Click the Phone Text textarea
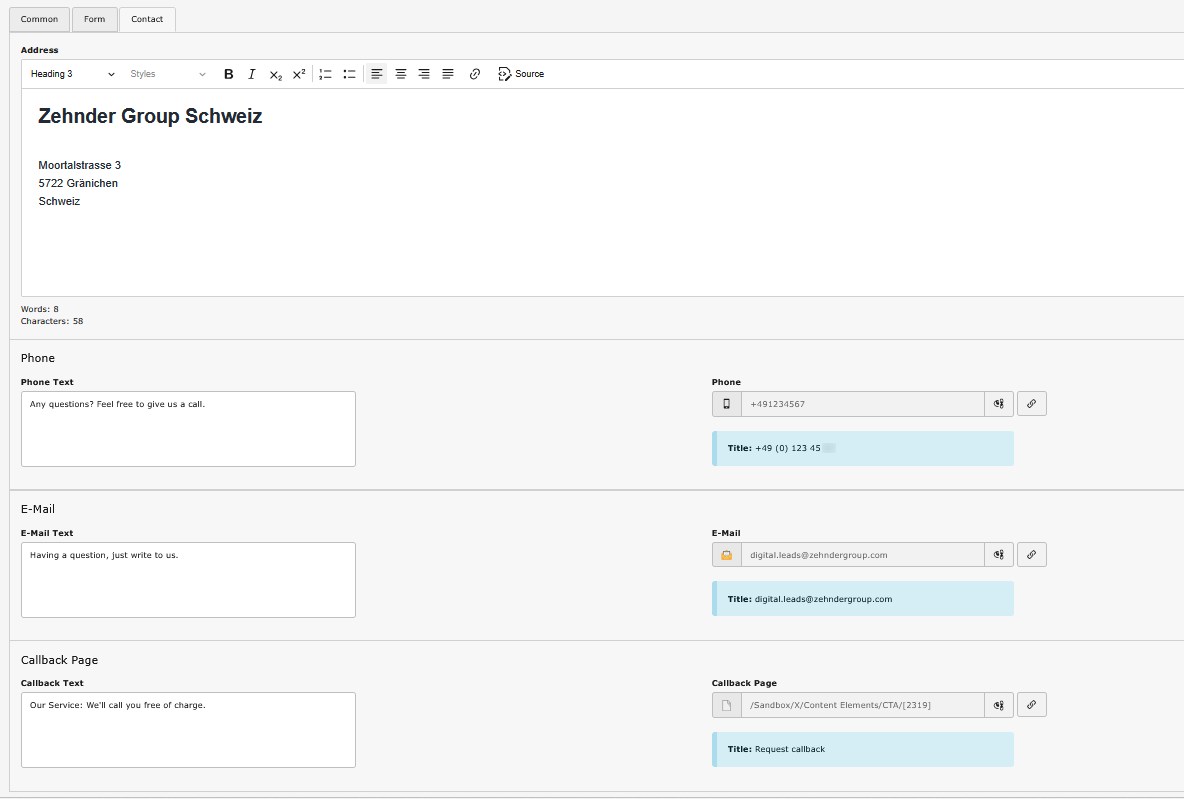Image resolution: width=1184 pixels, height=799 pixels. (188, 429)
